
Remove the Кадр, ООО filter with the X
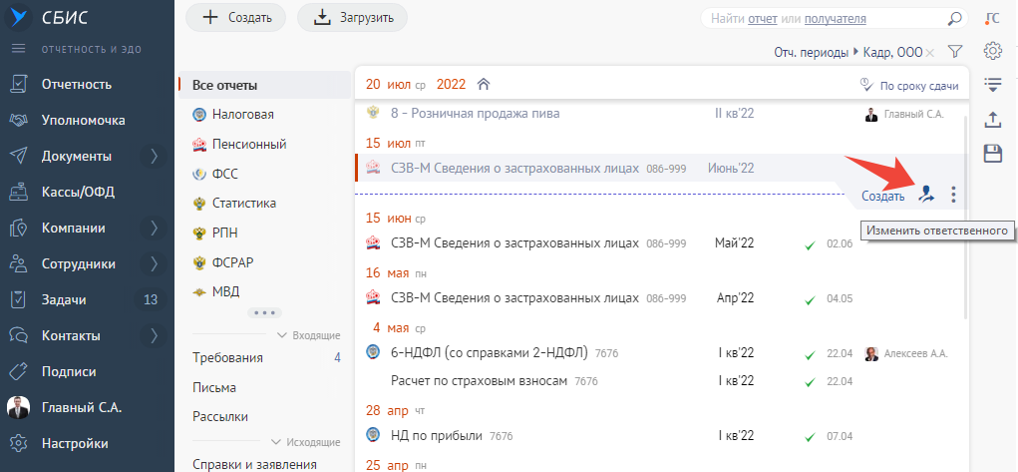(x=930, y=52)
